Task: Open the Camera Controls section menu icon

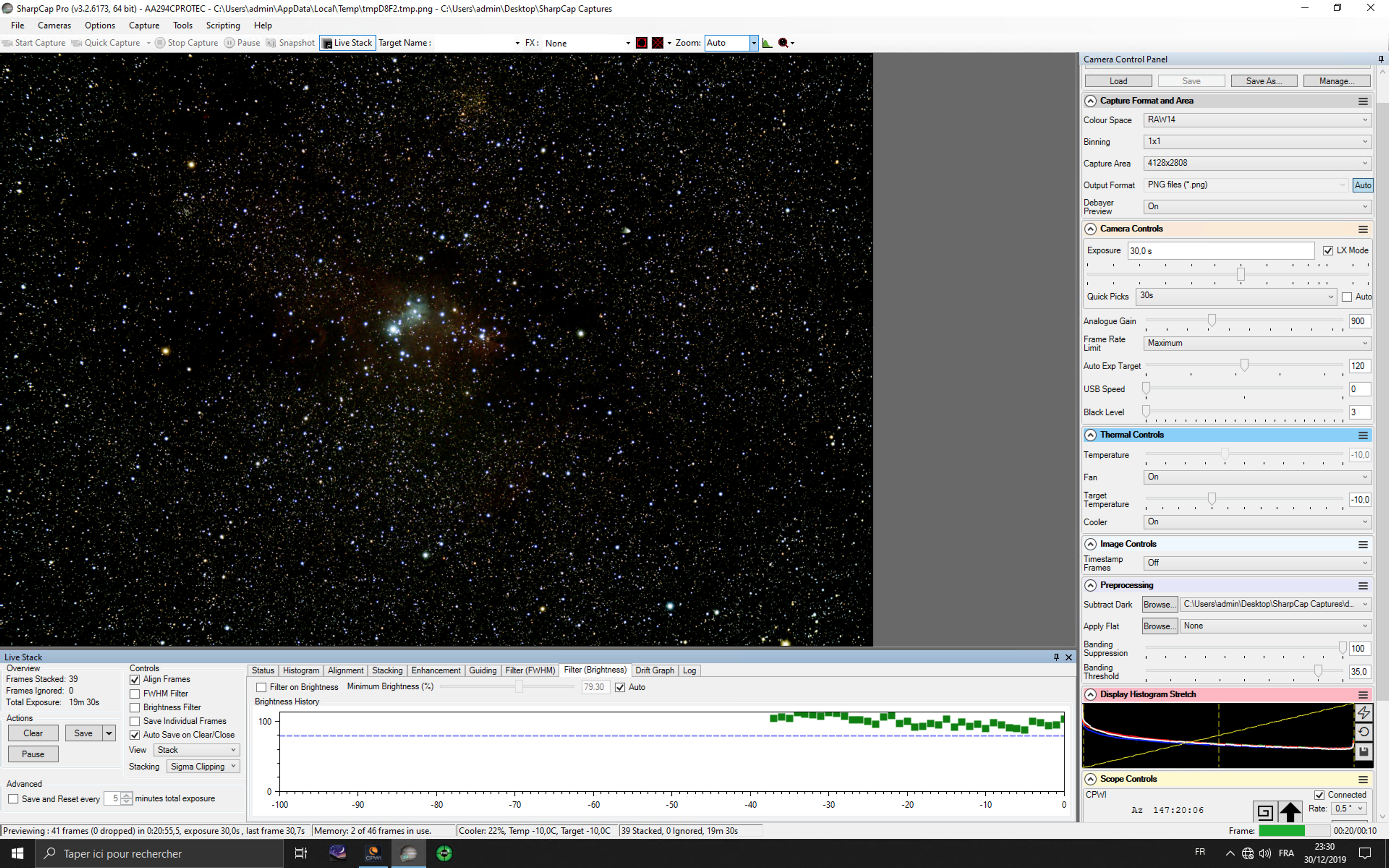Action: point(1363,229)
